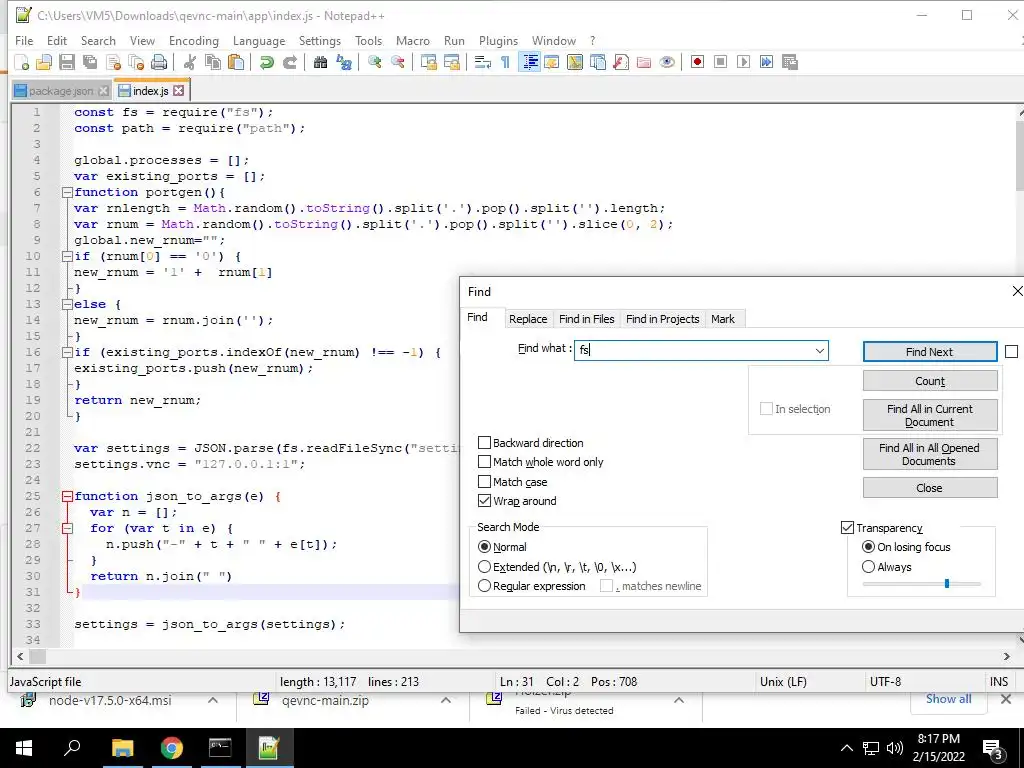Click the Zoom Out magnifier icon
Screen dimensions: 1024x768
398,62
